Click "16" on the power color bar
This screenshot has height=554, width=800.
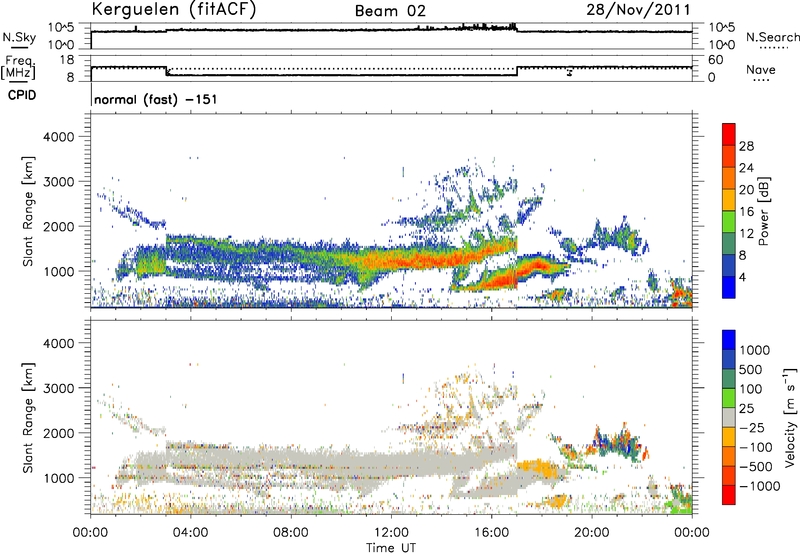pyautogui.click(x=746, y=212)
